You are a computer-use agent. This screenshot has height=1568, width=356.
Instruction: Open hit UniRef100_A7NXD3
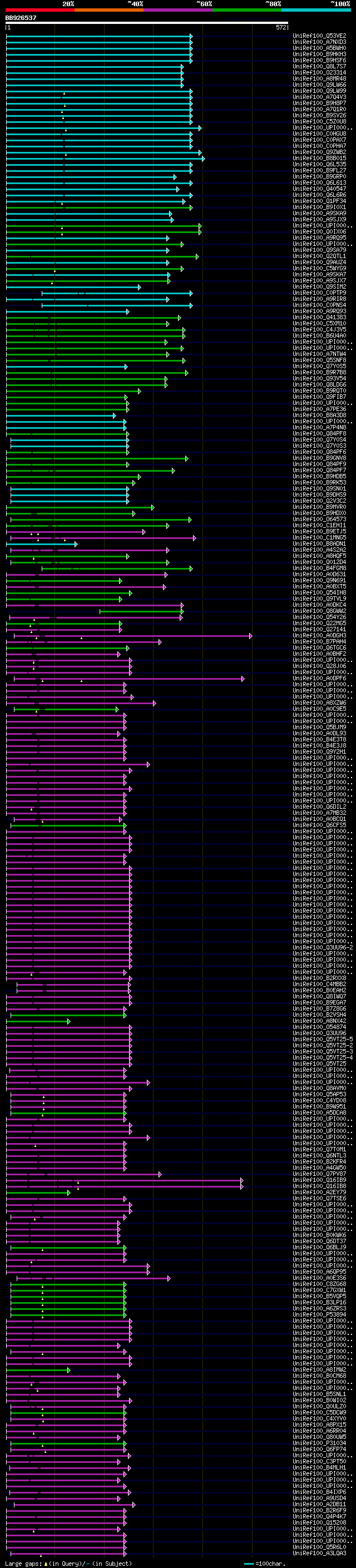click(x=319, y=42)
